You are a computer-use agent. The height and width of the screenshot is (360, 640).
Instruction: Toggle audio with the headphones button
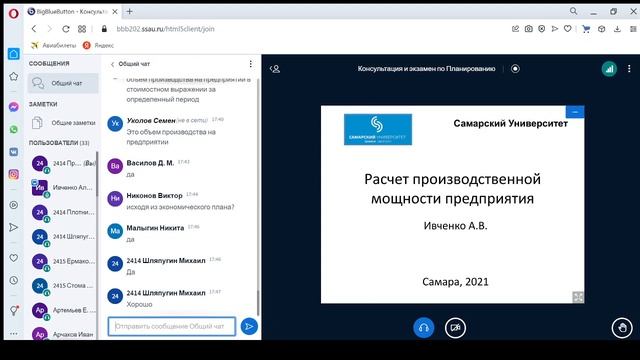(x=423, y=328)
